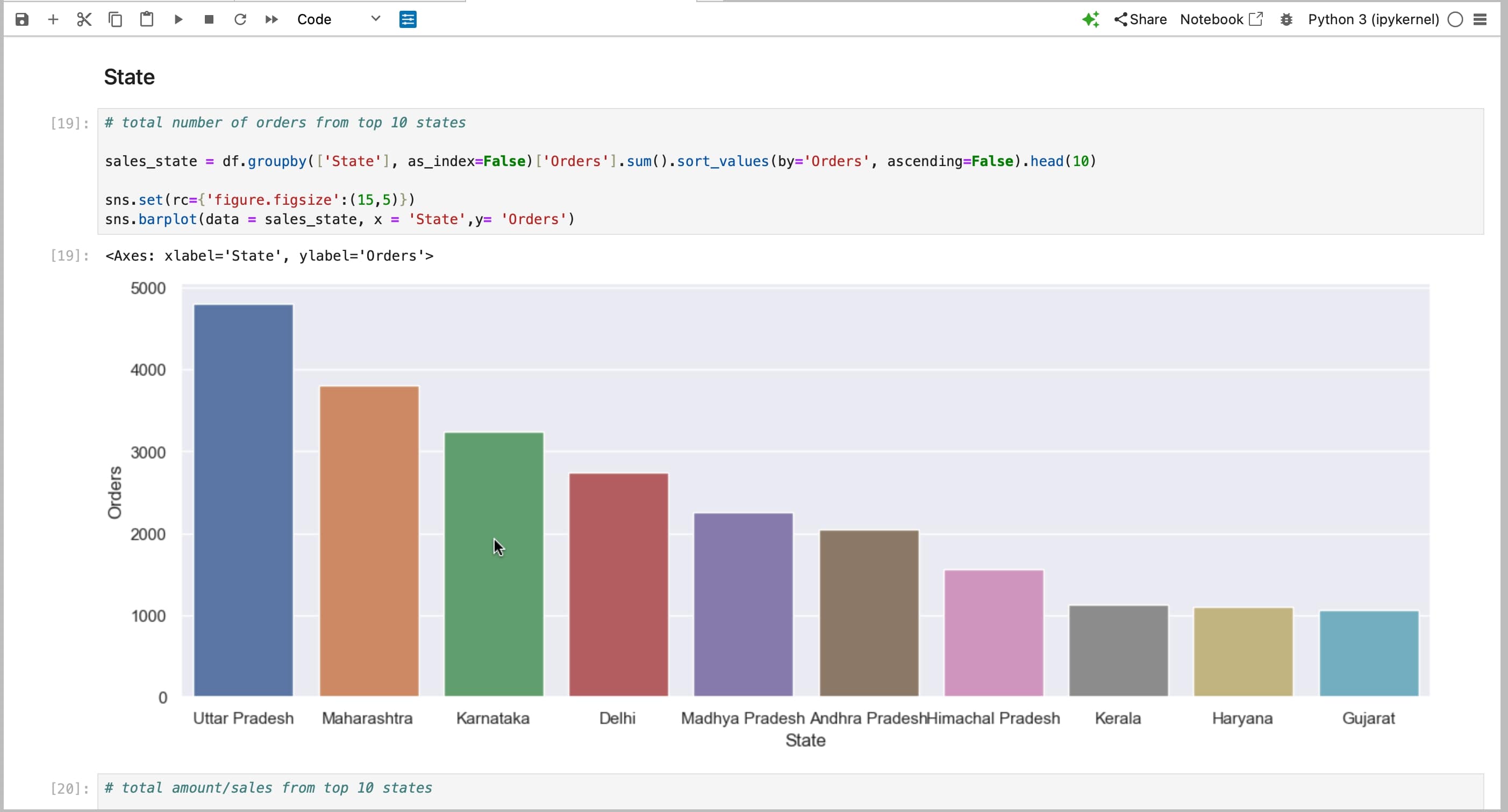Image resolution: width=1508 pixels, height=812 pixels.
Task: Paste cell from the clipboard icon
Action: [146, 19]
